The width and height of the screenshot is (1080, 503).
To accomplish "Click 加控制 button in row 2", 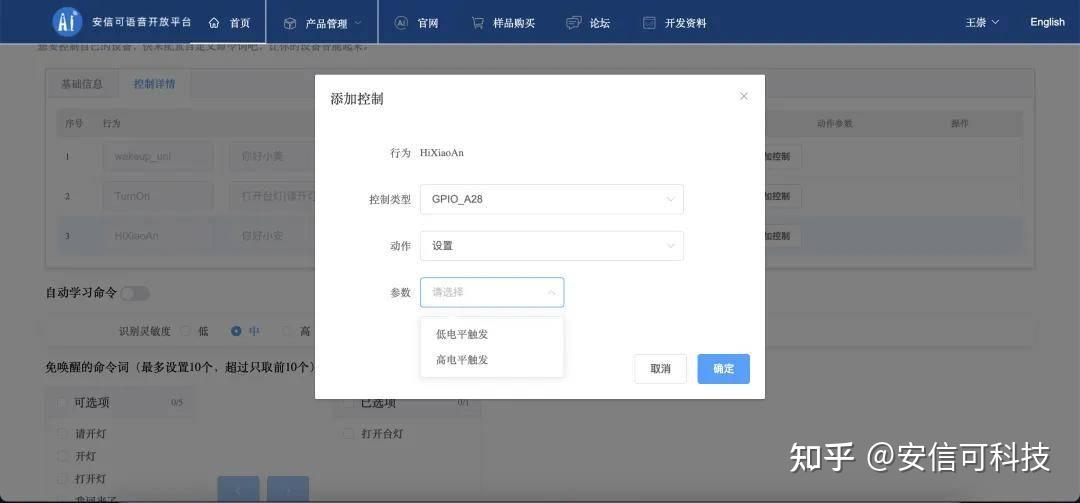I will click(x=782, y=196).
